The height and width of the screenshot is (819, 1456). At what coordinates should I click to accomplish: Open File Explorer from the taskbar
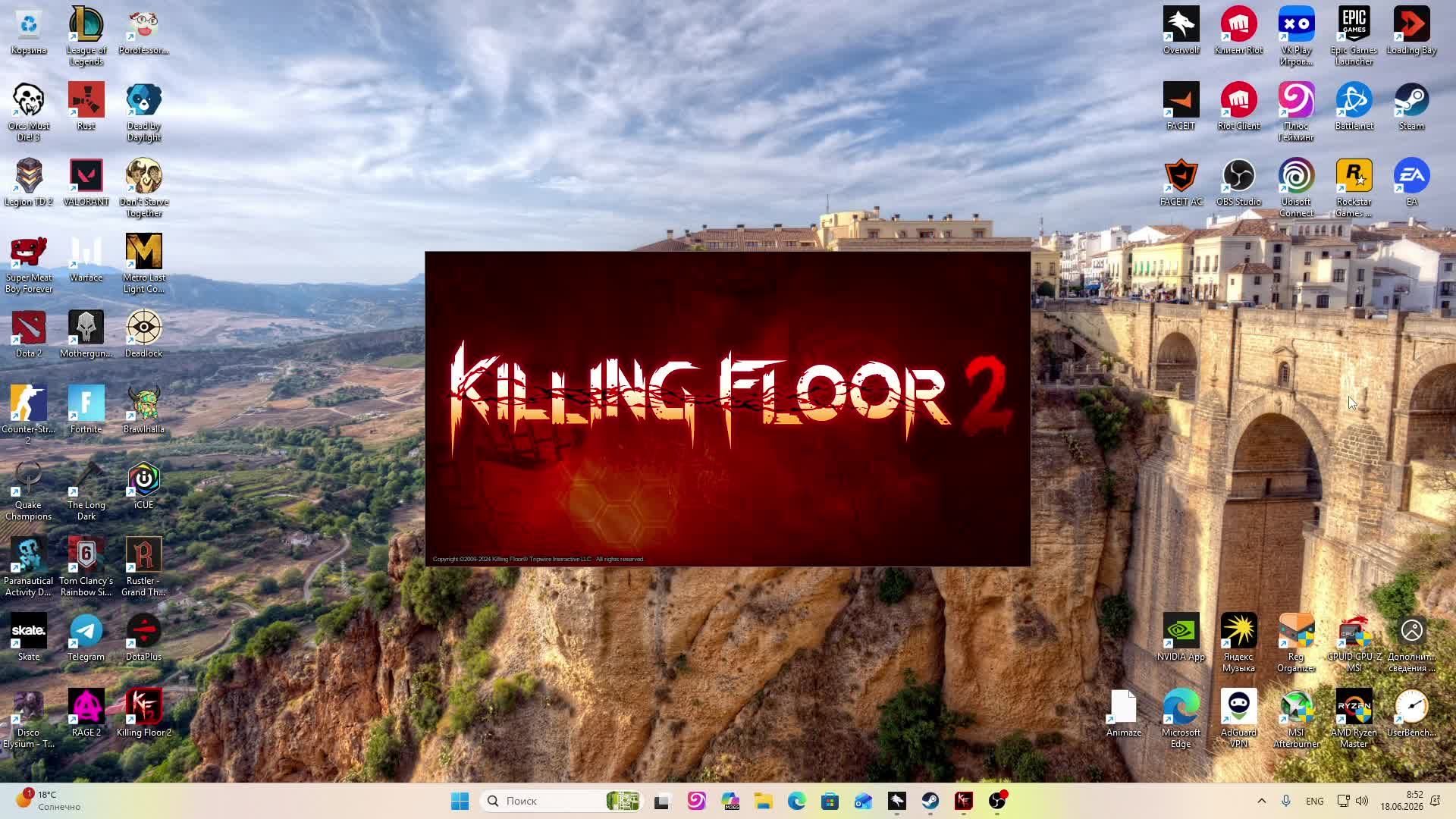pyautogui.click(x=763, y=801)
